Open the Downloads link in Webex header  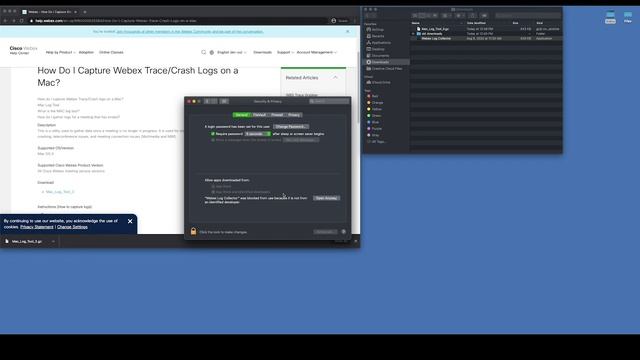coord(262,52)
